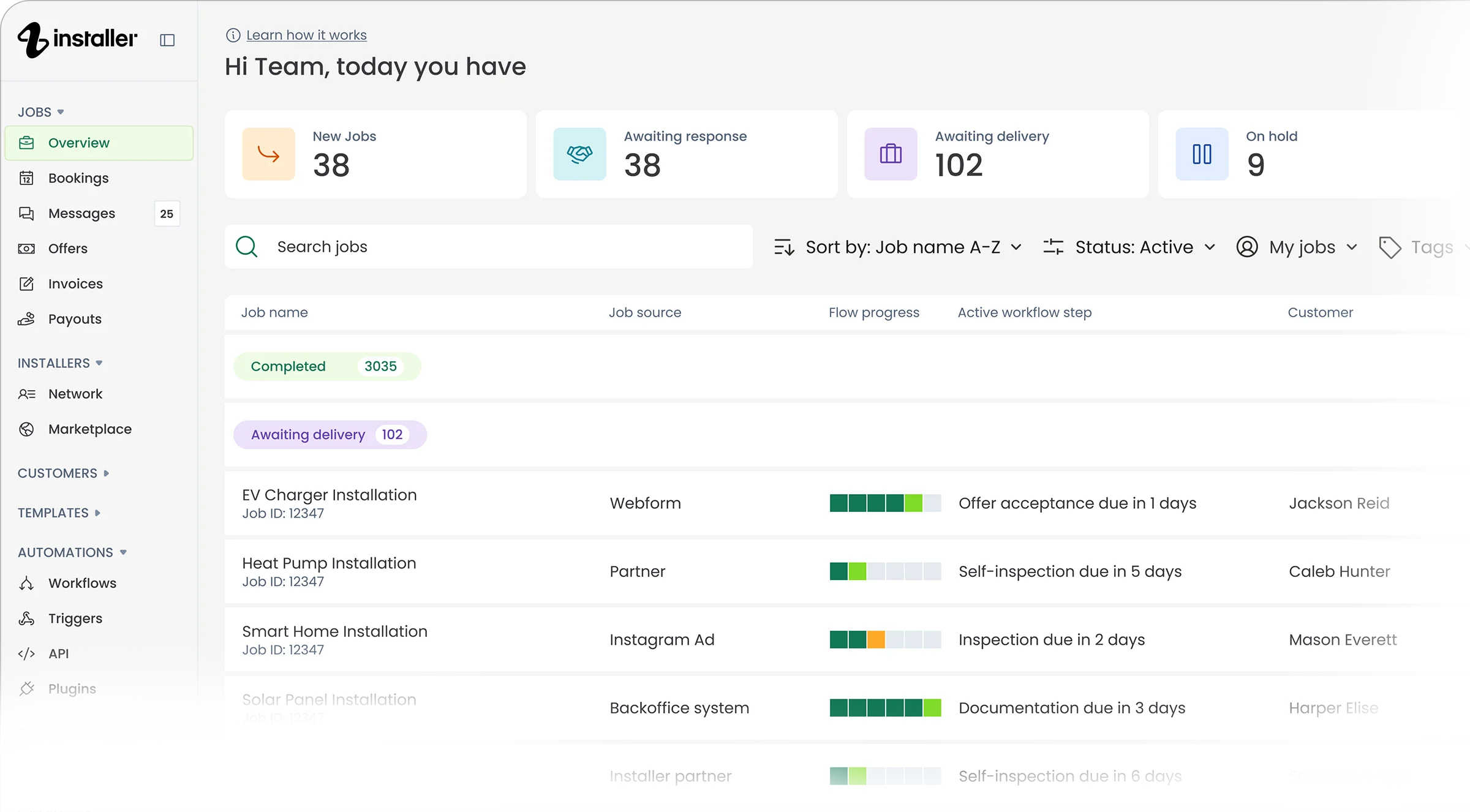This screenshot has height=812, width=1470.
Task: Click the Payouts hand-coin icon
Action: 26,319
